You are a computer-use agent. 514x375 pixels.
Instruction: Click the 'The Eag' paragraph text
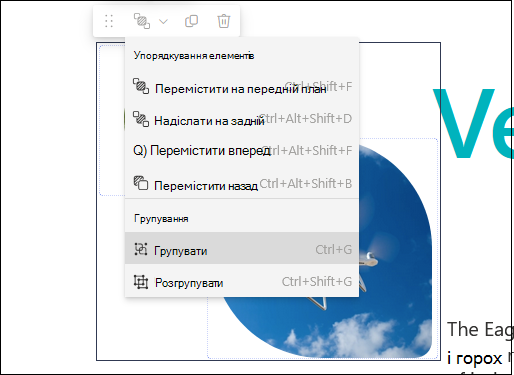tap(480, 329)
